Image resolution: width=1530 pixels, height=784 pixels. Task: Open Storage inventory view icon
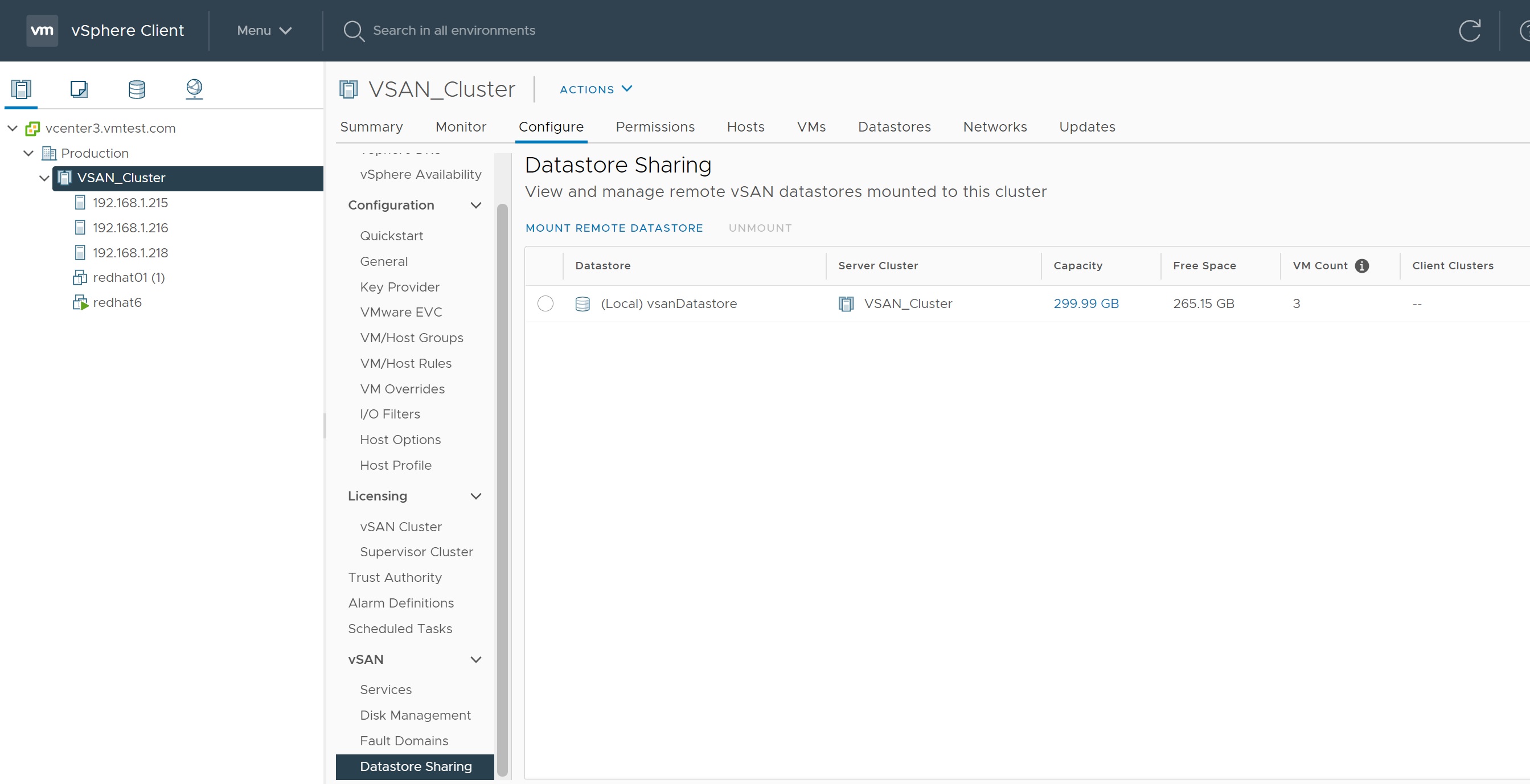(137, 89)
